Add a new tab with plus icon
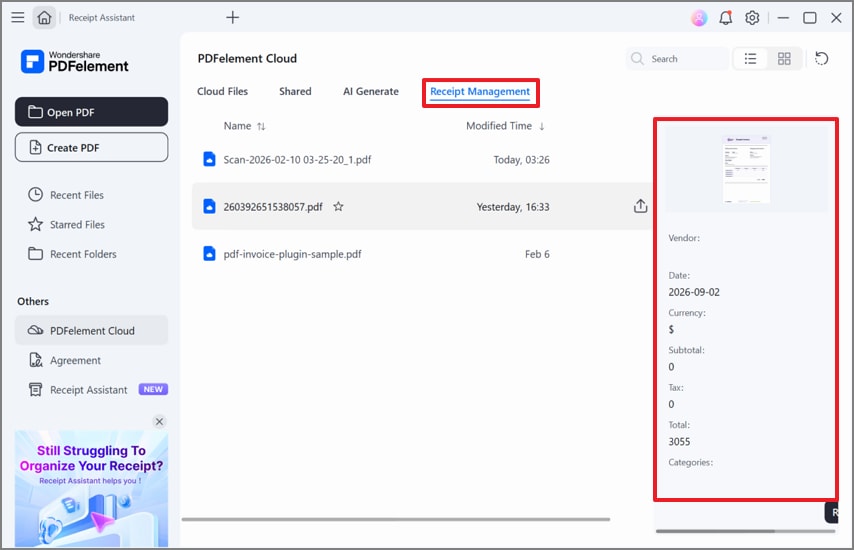Viewport: 854px width, 550px height. tap(233, 17)
